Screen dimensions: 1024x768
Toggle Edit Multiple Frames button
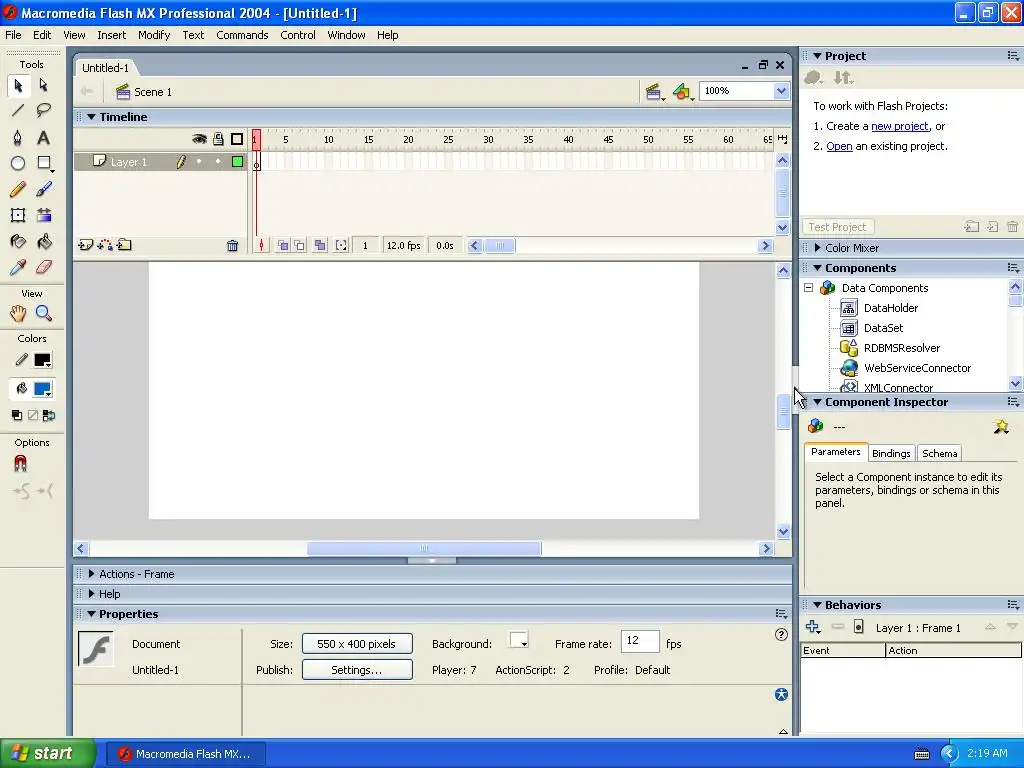(320, 246)
